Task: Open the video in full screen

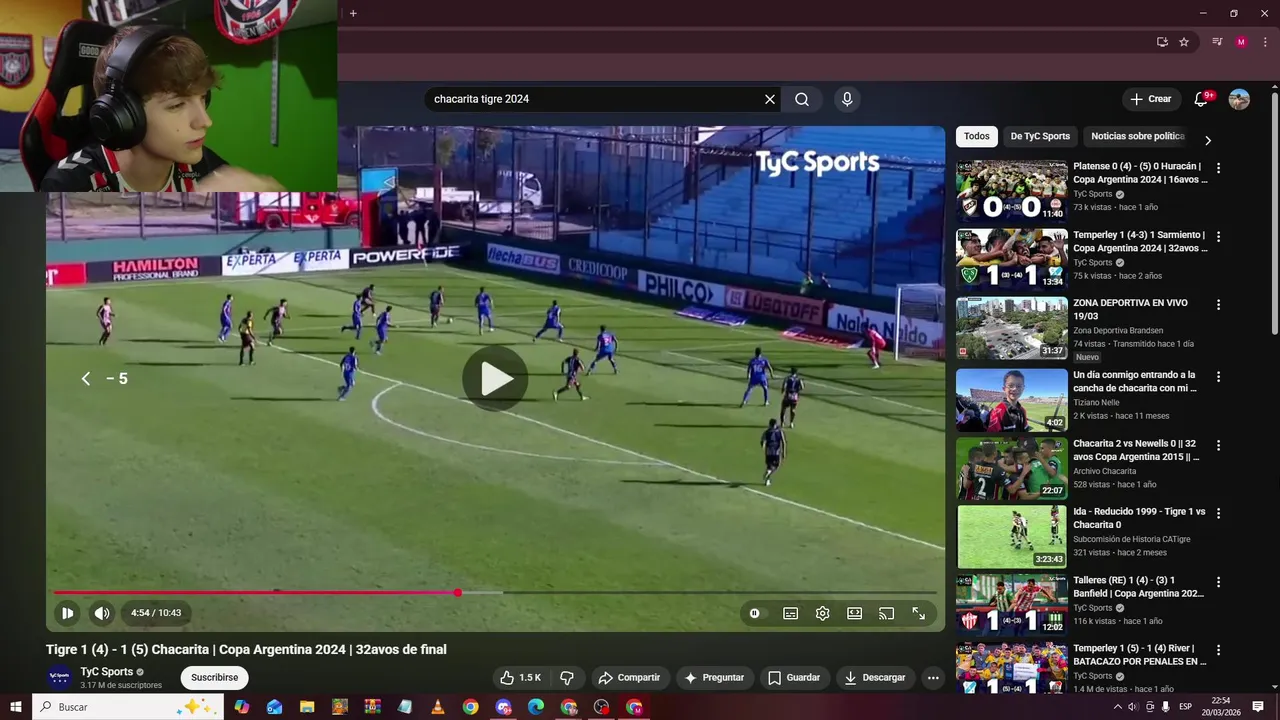Action: (918, 613)
